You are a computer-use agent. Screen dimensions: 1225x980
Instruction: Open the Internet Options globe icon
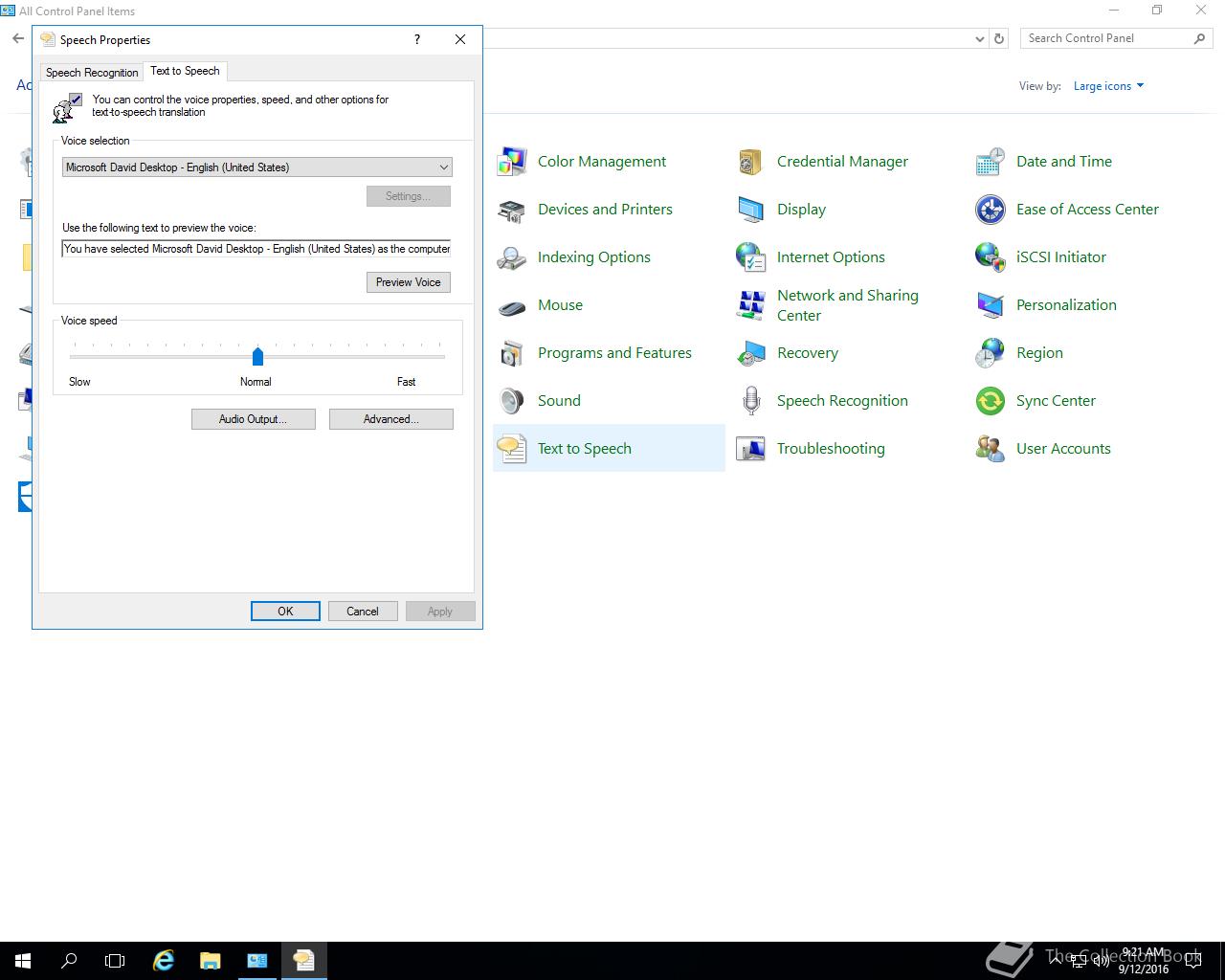point(751,257)
